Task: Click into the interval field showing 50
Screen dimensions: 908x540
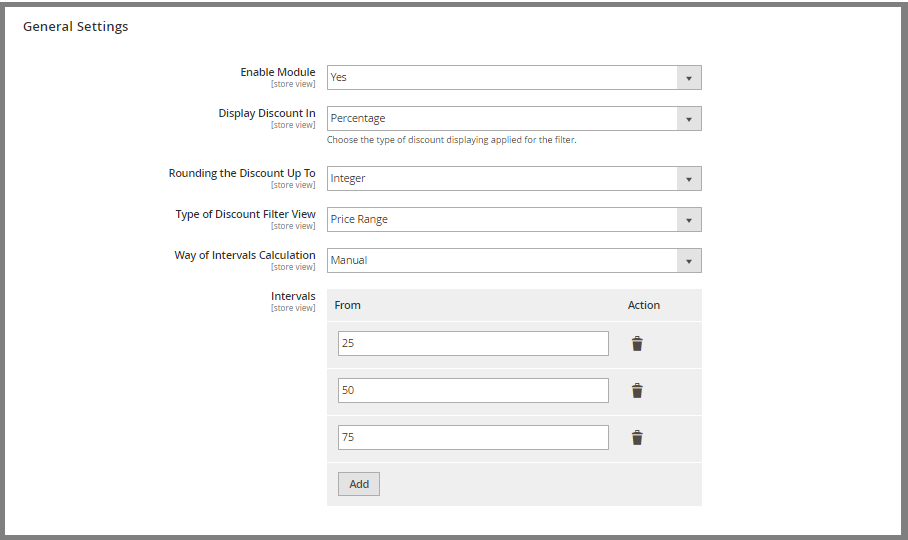Action: [473, 390]
